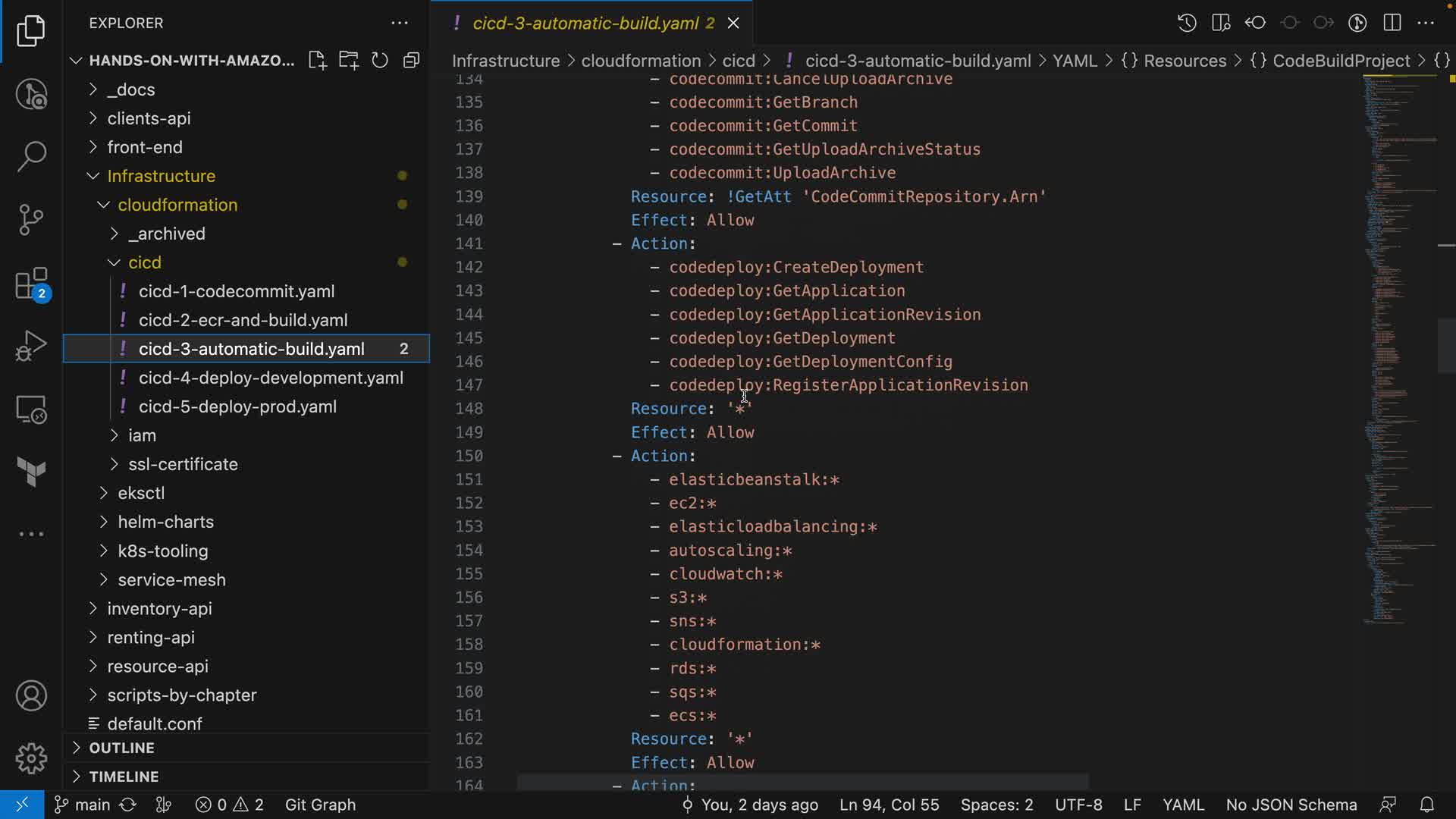Open the Remote Explorer view
The height and width of the screenshot is (819, 1456).
[x=31, y=409]
